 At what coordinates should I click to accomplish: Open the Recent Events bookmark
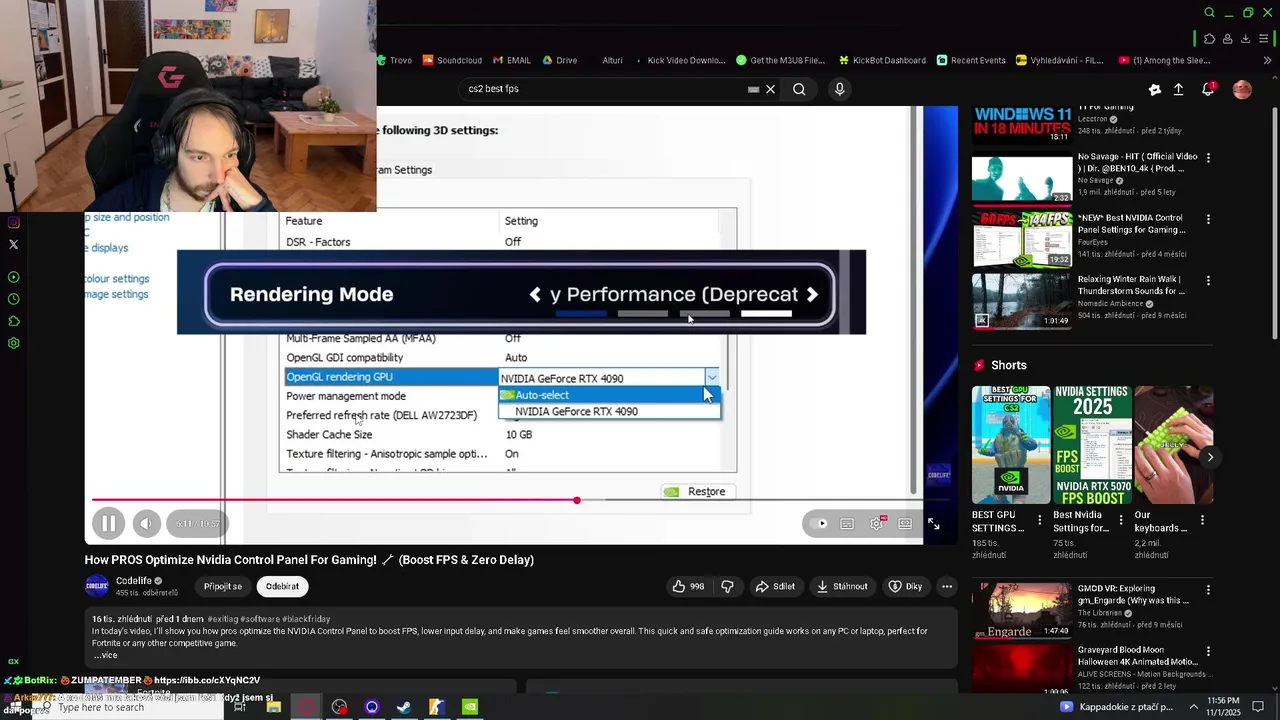coord(971,60)
